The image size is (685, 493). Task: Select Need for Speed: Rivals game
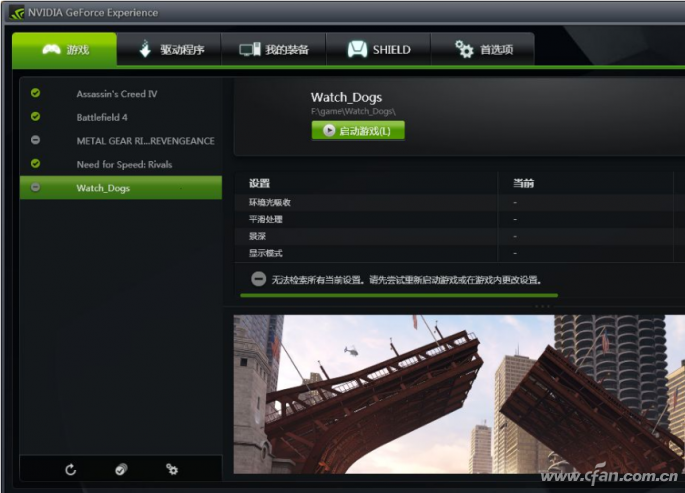tap(121, 164)
